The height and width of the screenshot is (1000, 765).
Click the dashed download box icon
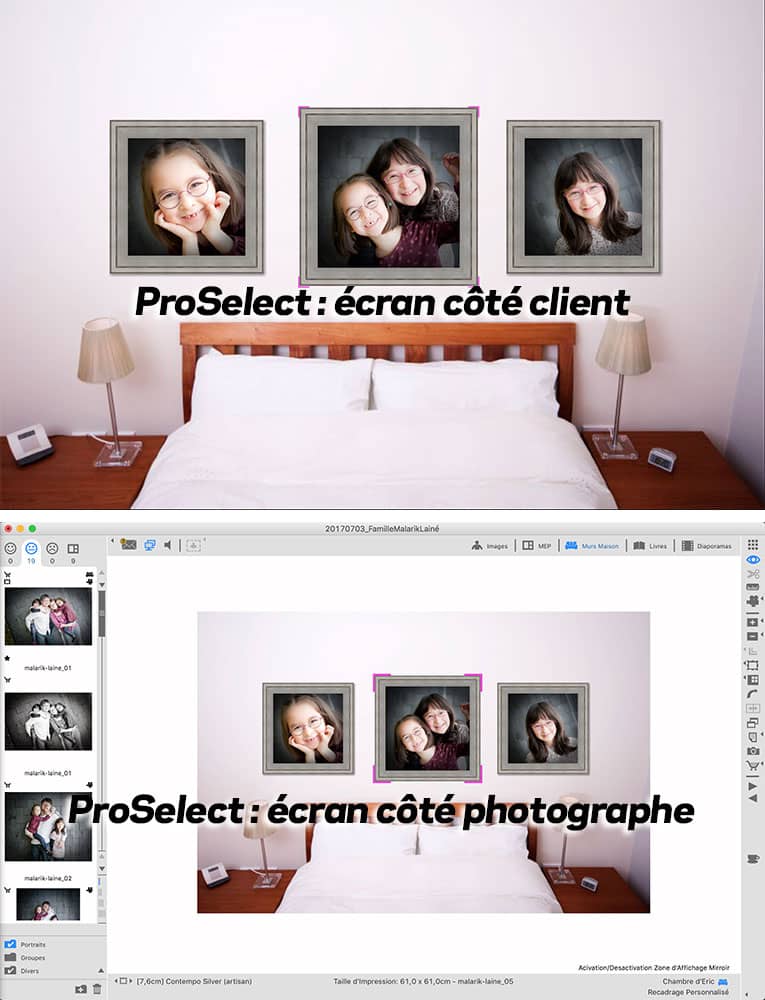click(193, 545)
